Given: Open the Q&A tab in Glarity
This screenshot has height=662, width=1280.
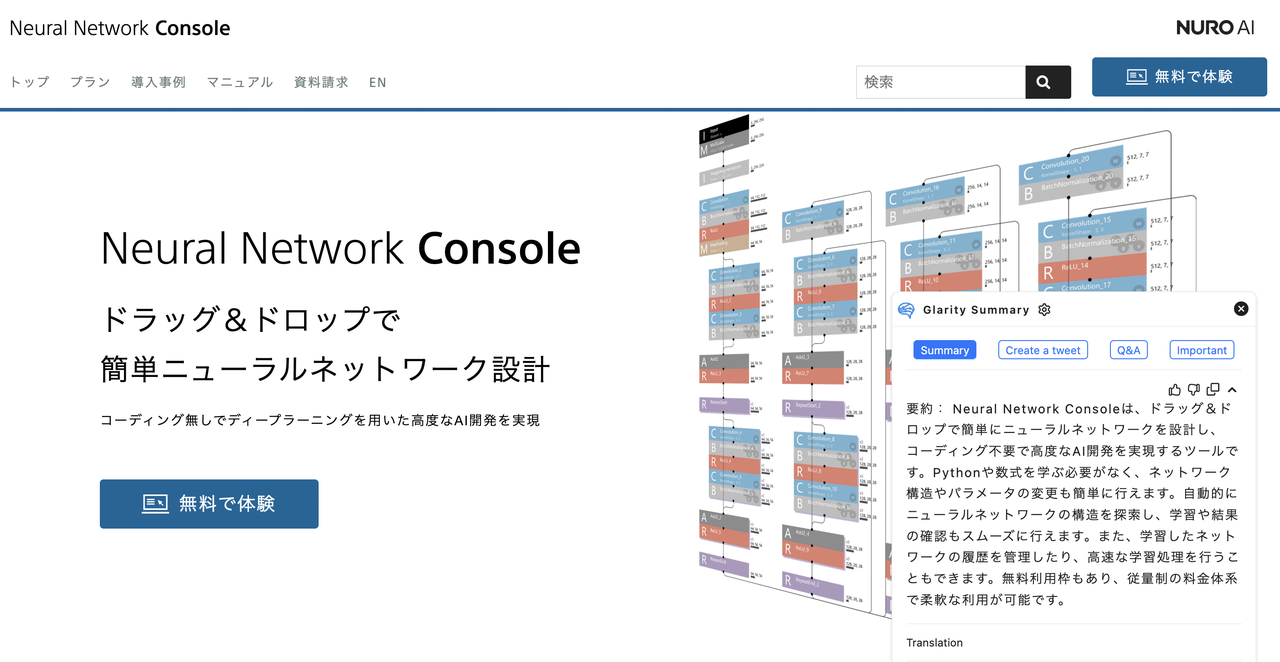Looking at the screenshot, I should 1128,350.
